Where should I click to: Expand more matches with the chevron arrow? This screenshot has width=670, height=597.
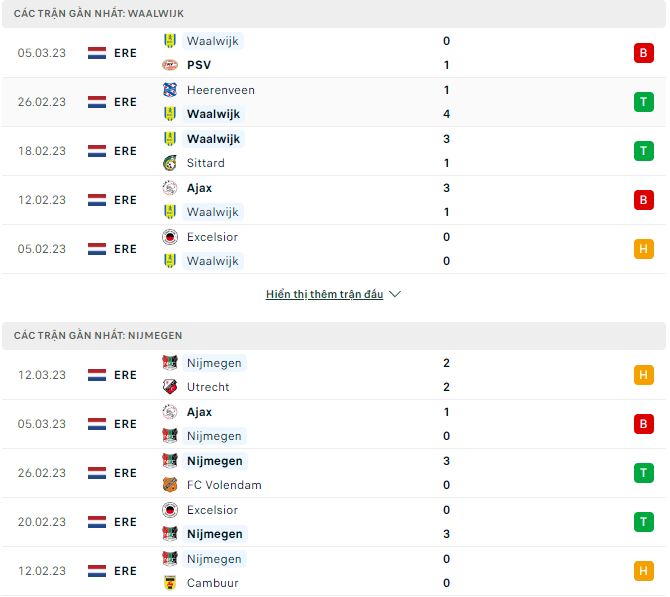tap(395, 295)
